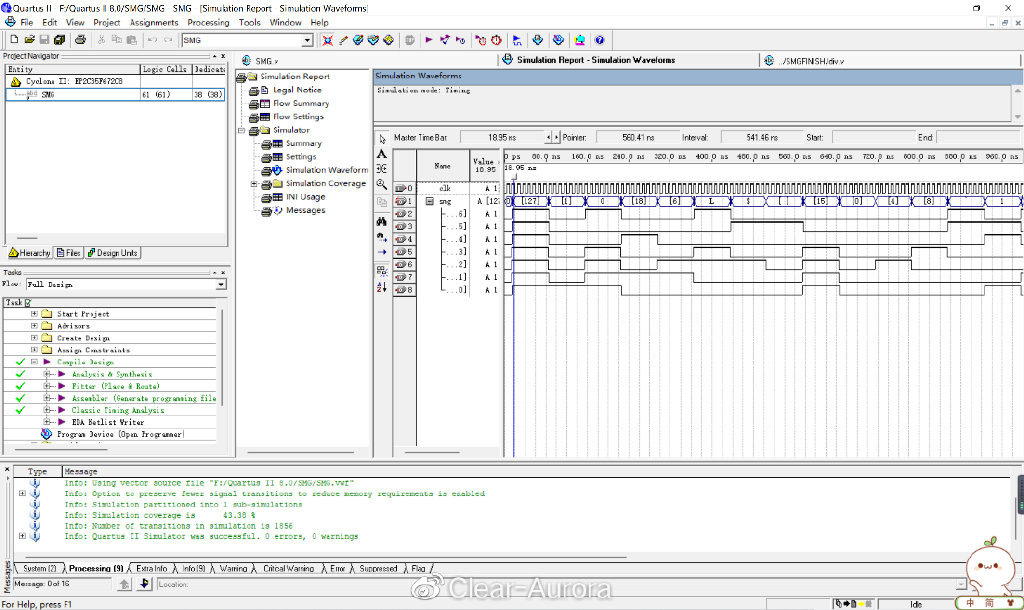Collapse the Compile Design task
Viewport: 1024px width, 610px height.
34,362
